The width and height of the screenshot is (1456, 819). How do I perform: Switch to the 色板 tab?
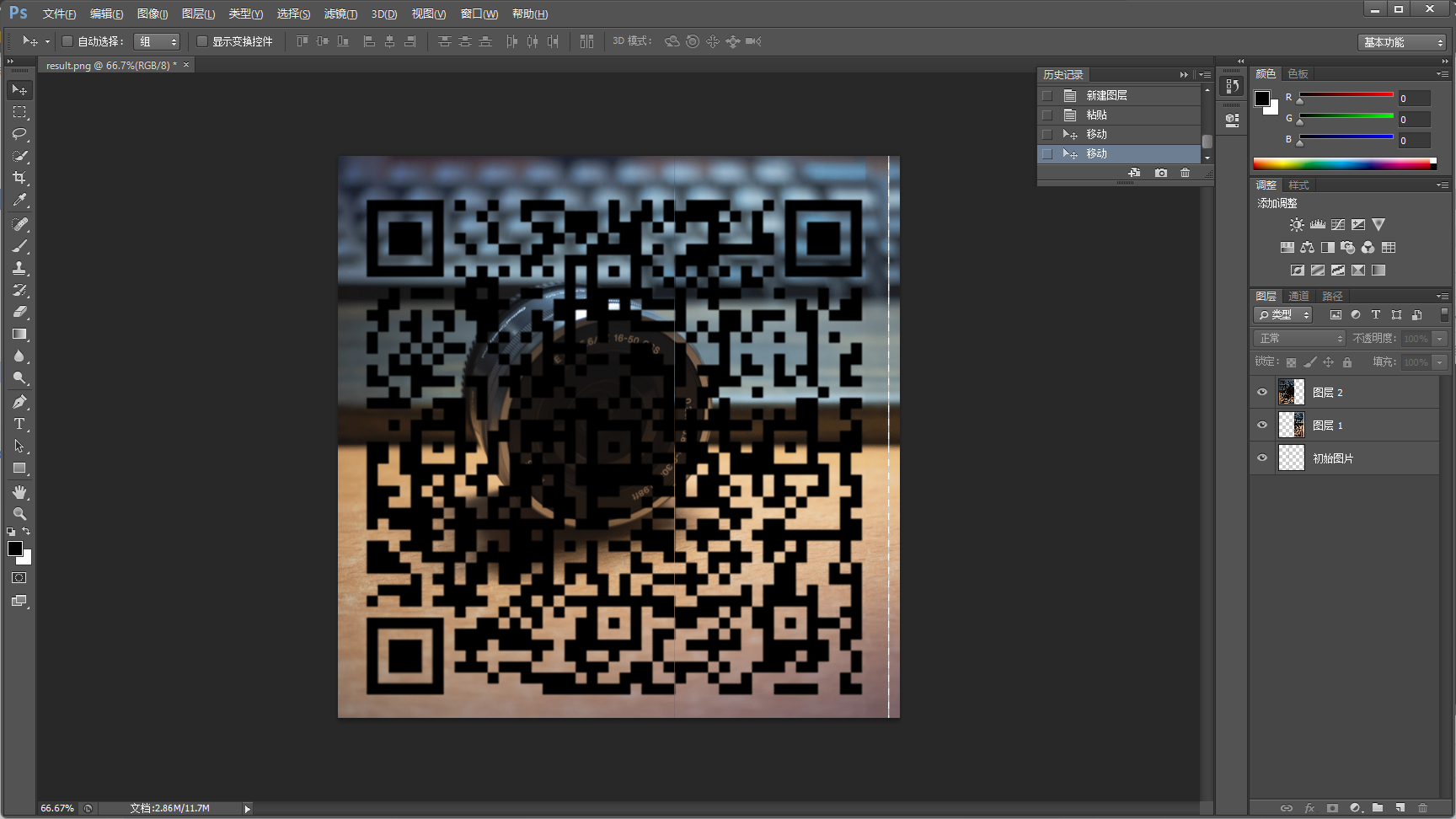[1298, 74]
